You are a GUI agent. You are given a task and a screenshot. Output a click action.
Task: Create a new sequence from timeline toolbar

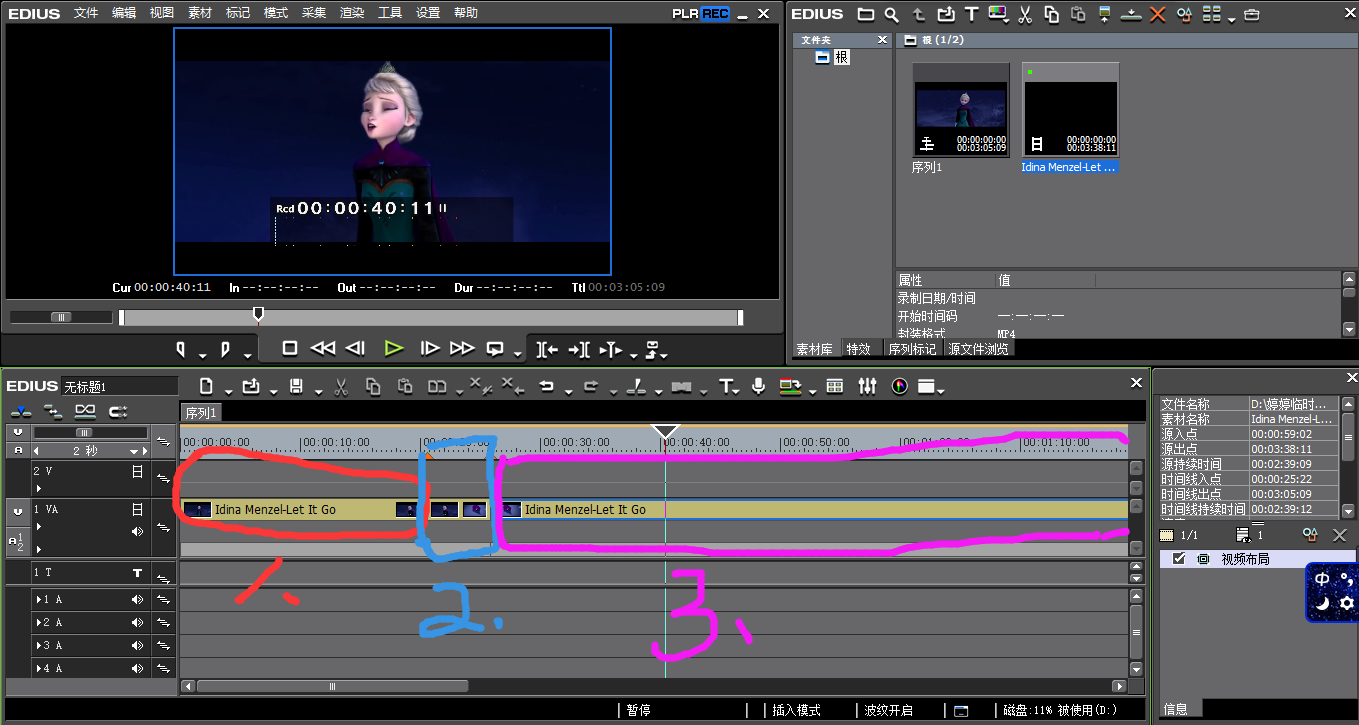pyautogui.click(x=206, y=386)
